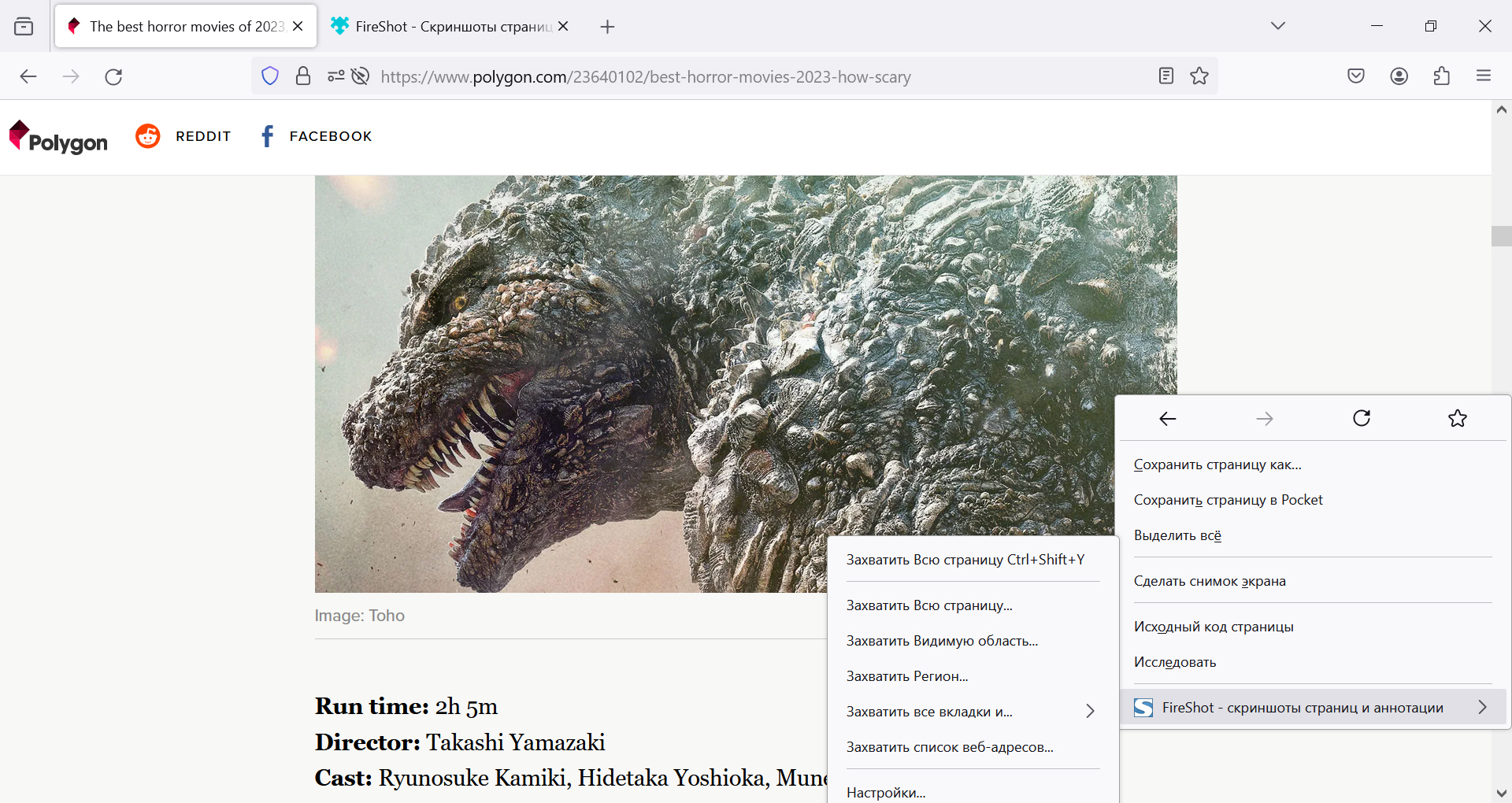Switch to the FireShot tab
Image resolution: width=1512 pixels, height=803 pixels.
(451, 26)
